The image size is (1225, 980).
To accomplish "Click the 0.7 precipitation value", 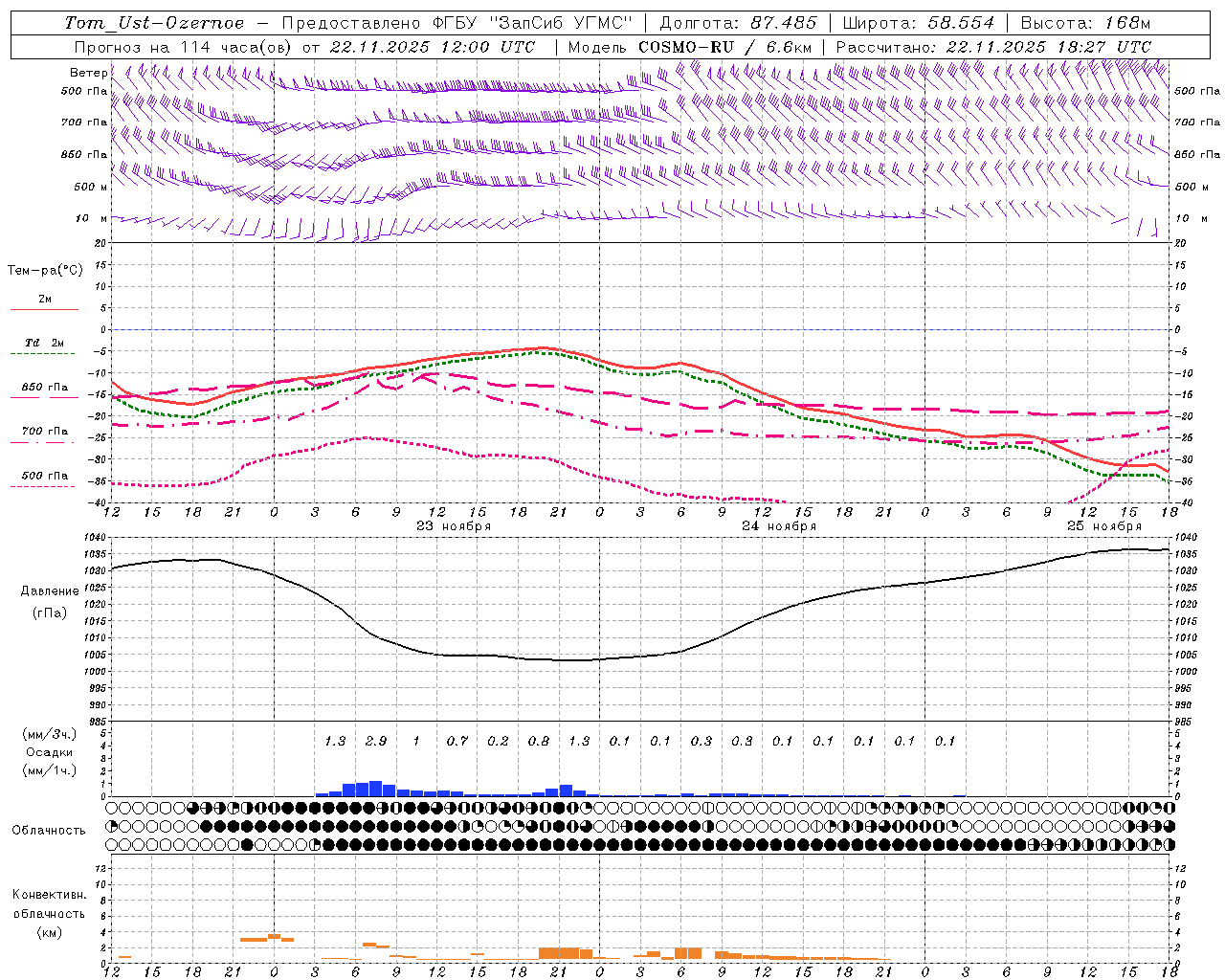I will 457,741.
